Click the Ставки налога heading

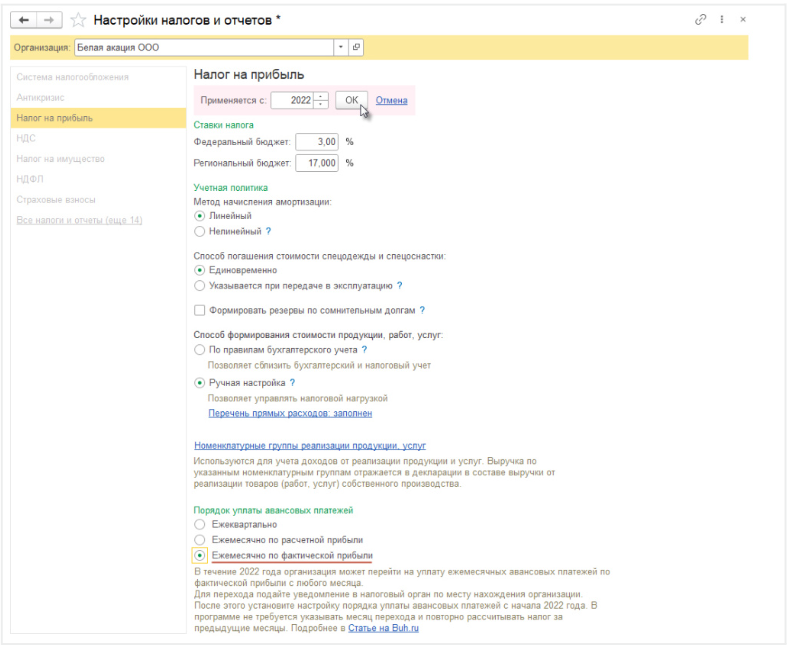[x=224, y=125]
